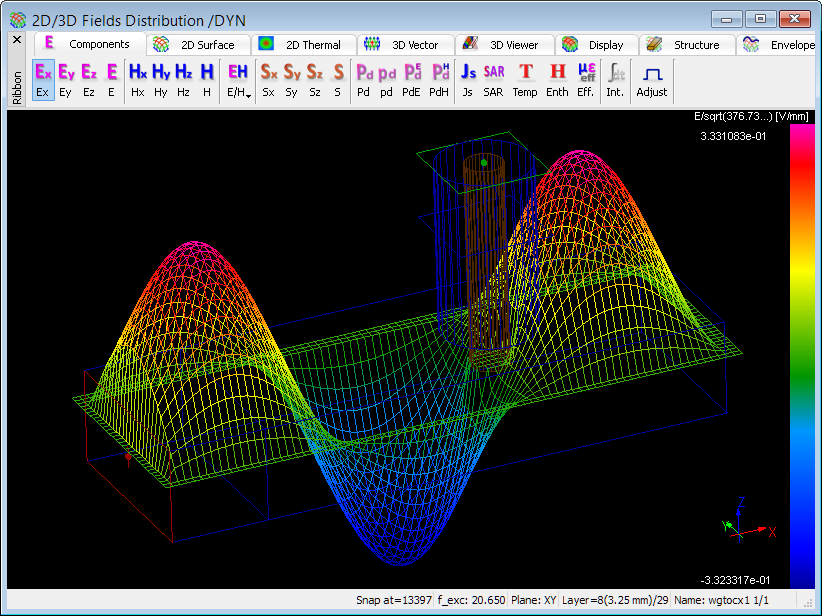Click the Js surface current icon
The image size is (822, 616).
(x=468, y=80)
